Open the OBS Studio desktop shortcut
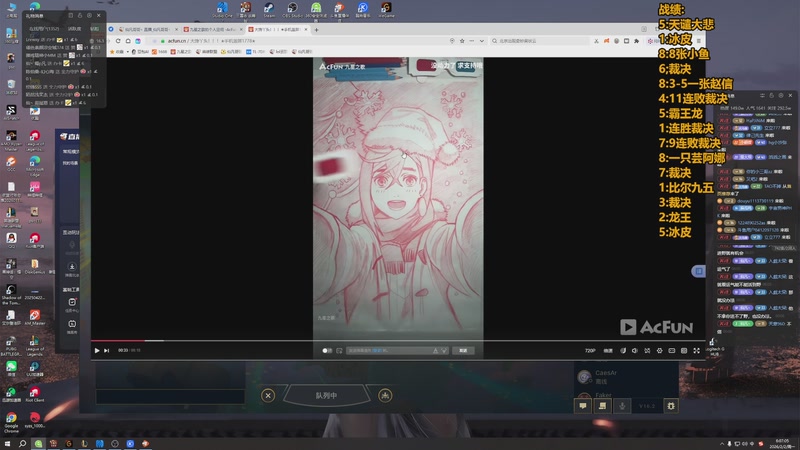This screenshot has width=800, height=450. pyautogui.click(x=292, y=9)
